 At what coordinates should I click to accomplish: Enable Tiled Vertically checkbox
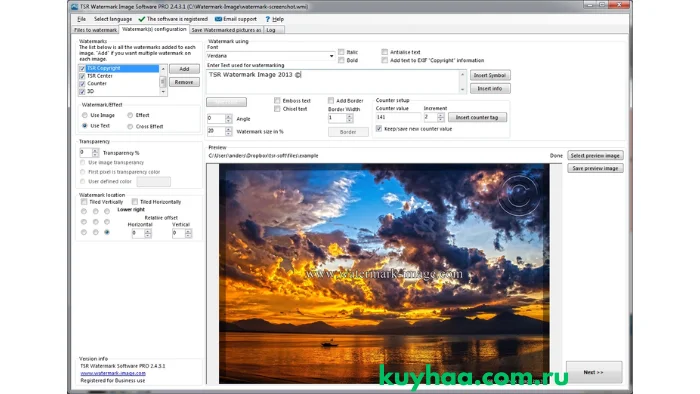coord(84,202)
